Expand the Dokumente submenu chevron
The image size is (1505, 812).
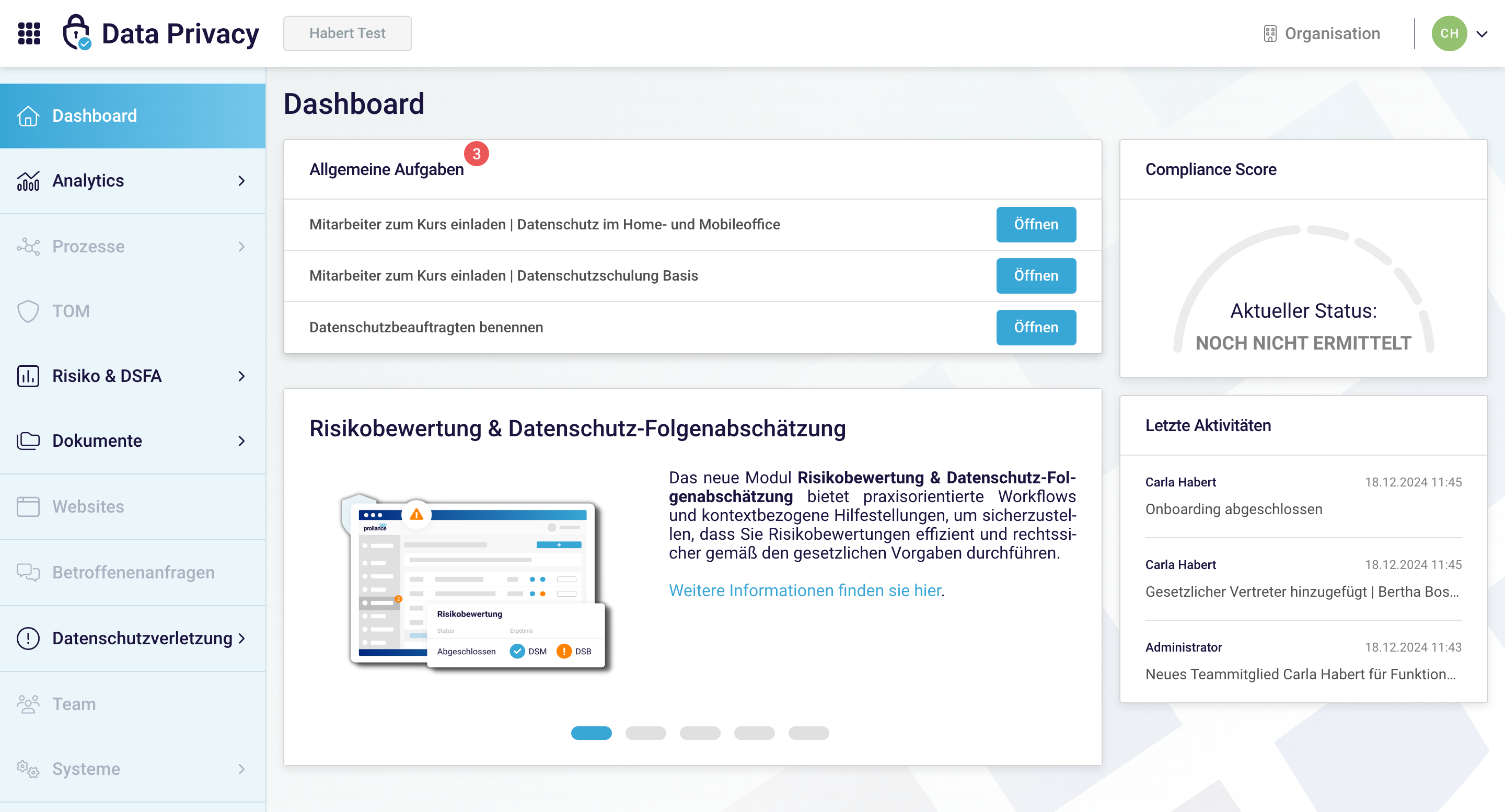tap(241, 441)
